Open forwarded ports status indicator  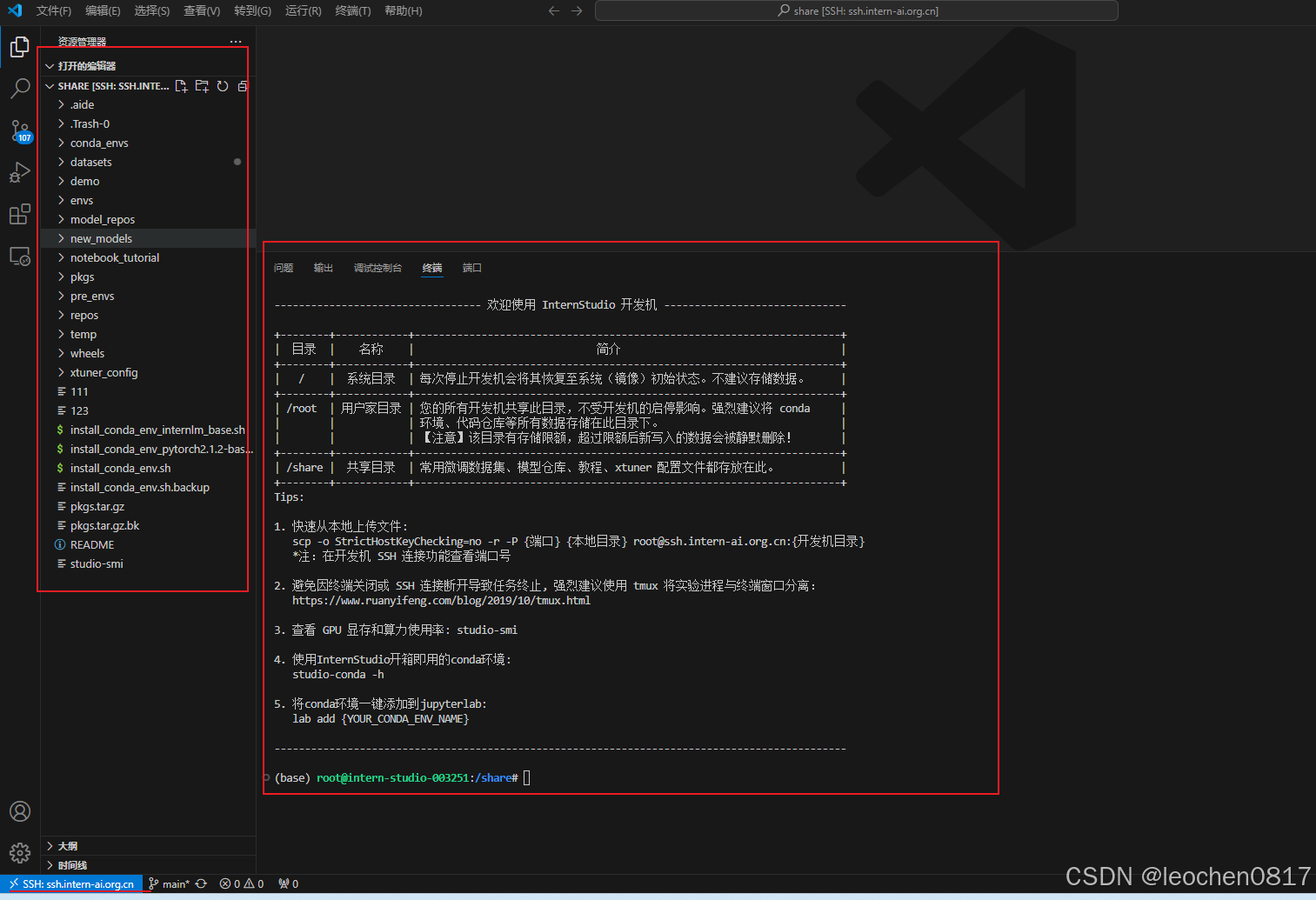(x=288, y=883)
